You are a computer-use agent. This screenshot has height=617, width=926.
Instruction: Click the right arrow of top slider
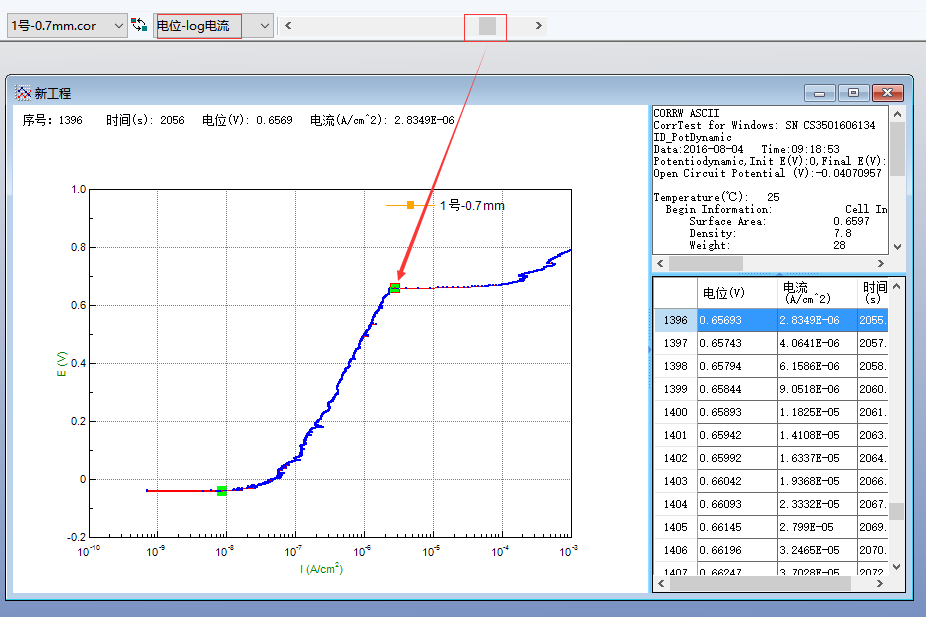click(x=539, y=25)
